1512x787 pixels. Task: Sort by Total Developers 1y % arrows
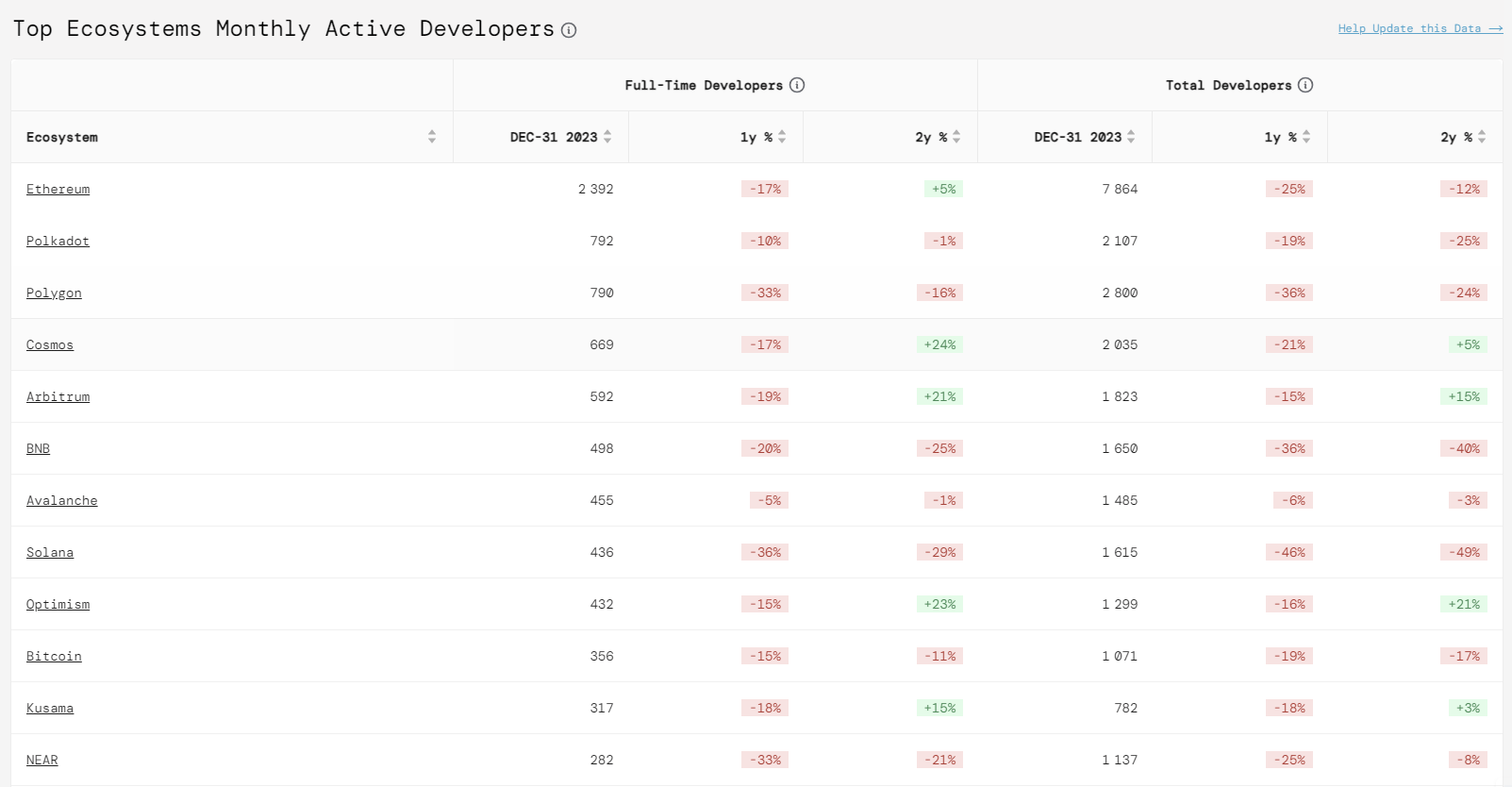coord(1306,137)
